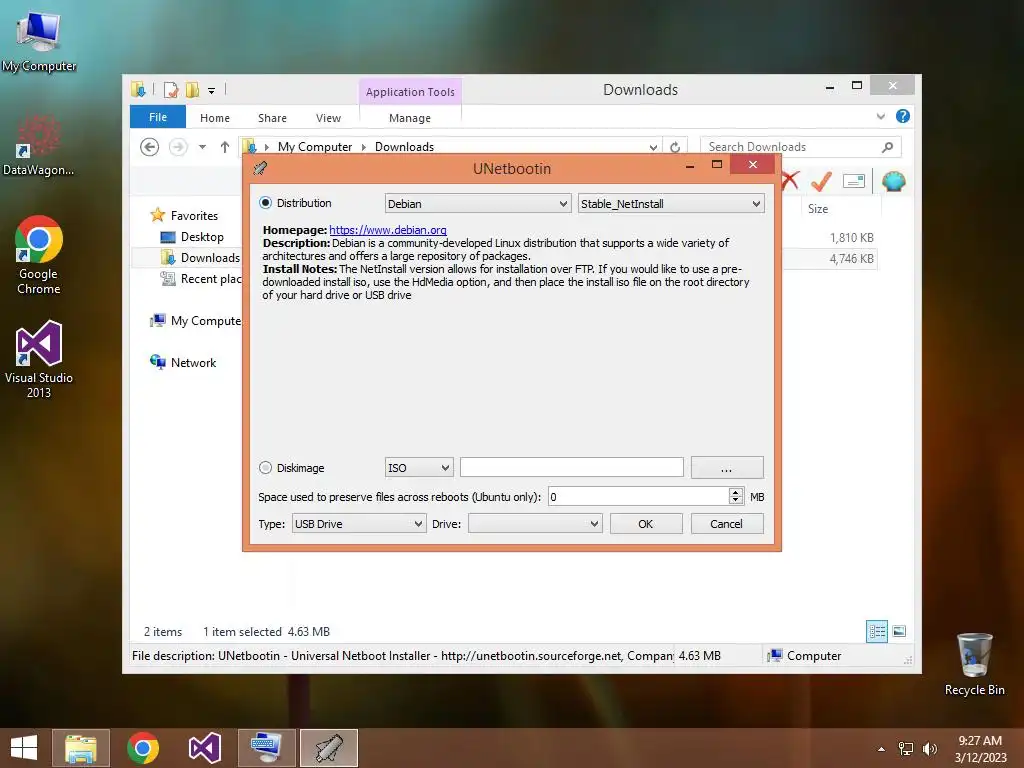Select Recent places in the navigation pane
Viewport: 1024px width, 768px height.
coord(210,279)
